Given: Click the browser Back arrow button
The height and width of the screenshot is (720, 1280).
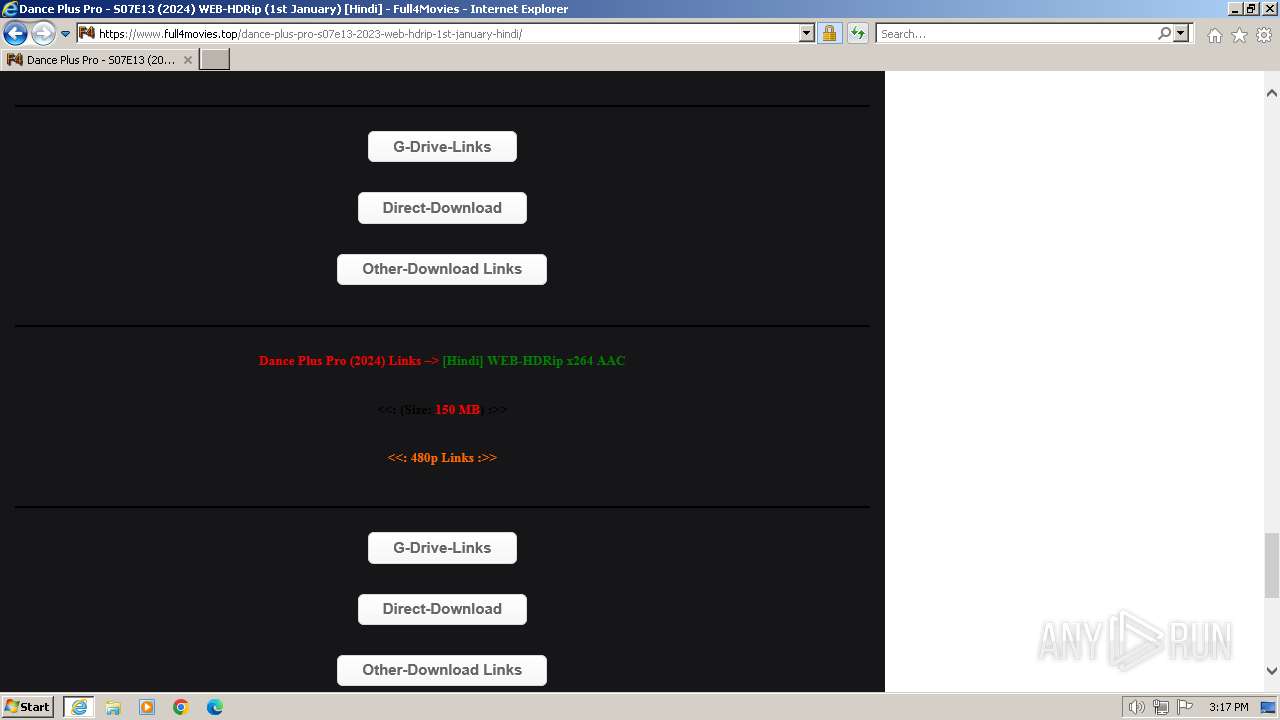Looking at the screenshot, I should click(15, 34).
